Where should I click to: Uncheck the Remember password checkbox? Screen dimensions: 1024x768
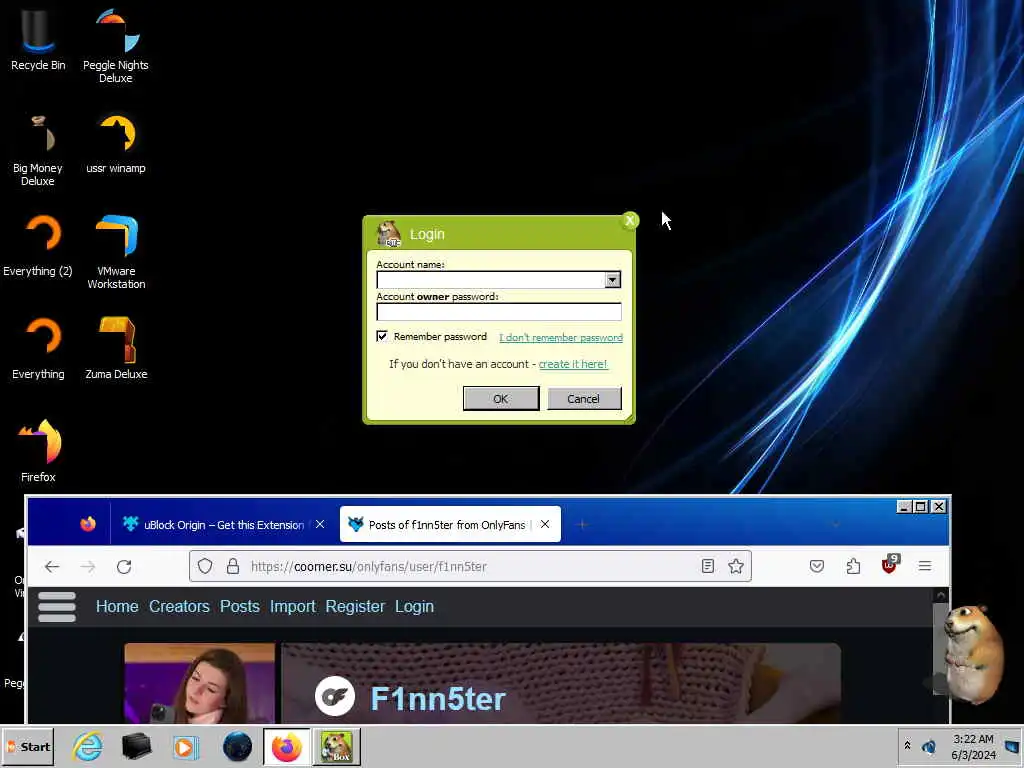[382, 336]
